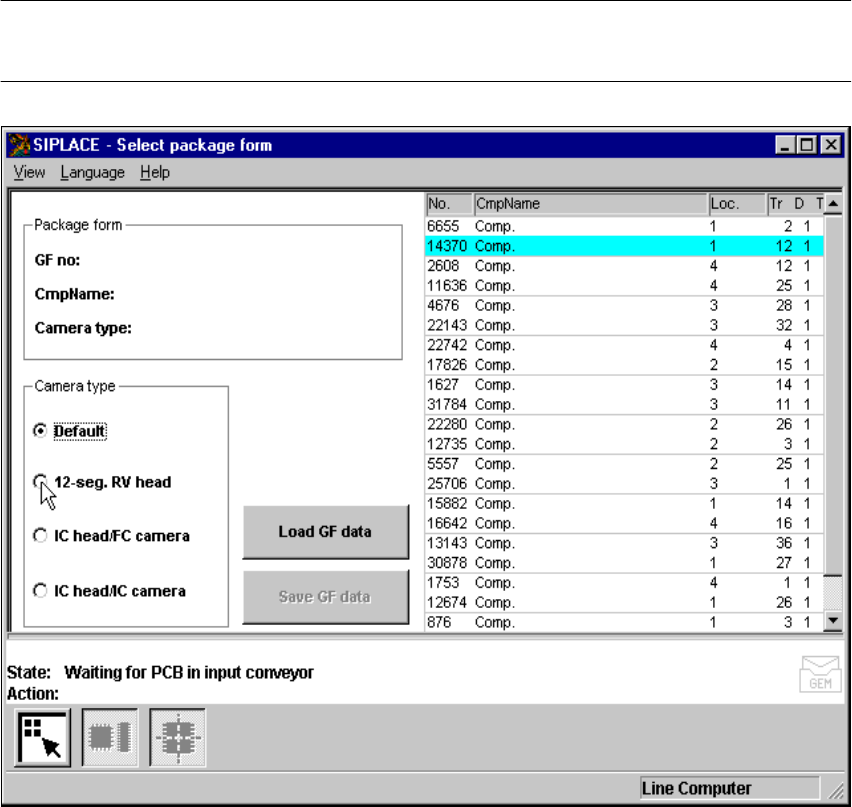Image resolution: width=852 pixels, height=807 pixels.
Task: Choose the 12-seg. RV head option
Action: pyautogui.click(x=40, y=482)
